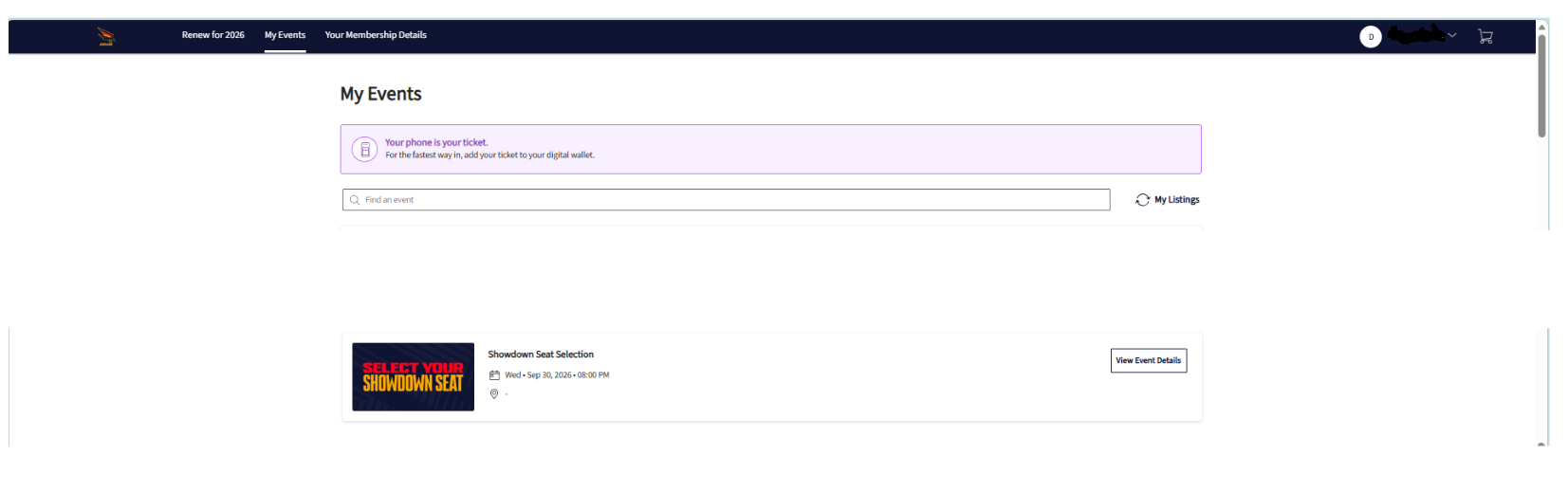Focus the "Find an event" search field

[x=730, y=200]
